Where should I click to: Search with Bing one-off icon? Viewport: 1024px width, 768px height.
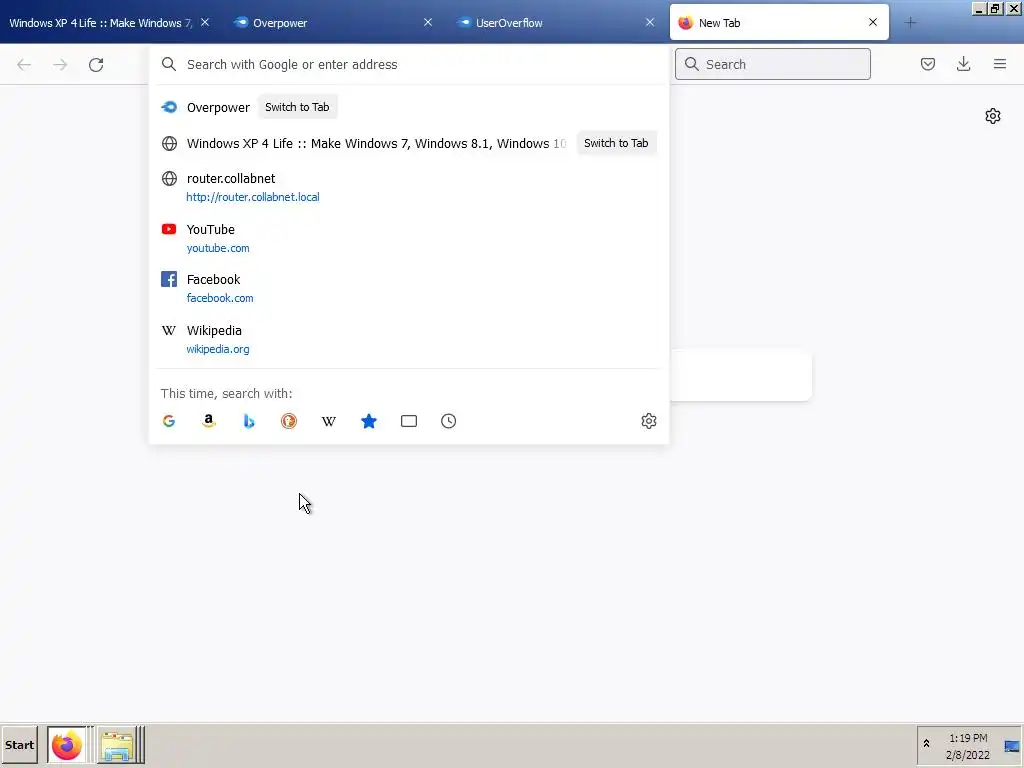coord(249,421)
